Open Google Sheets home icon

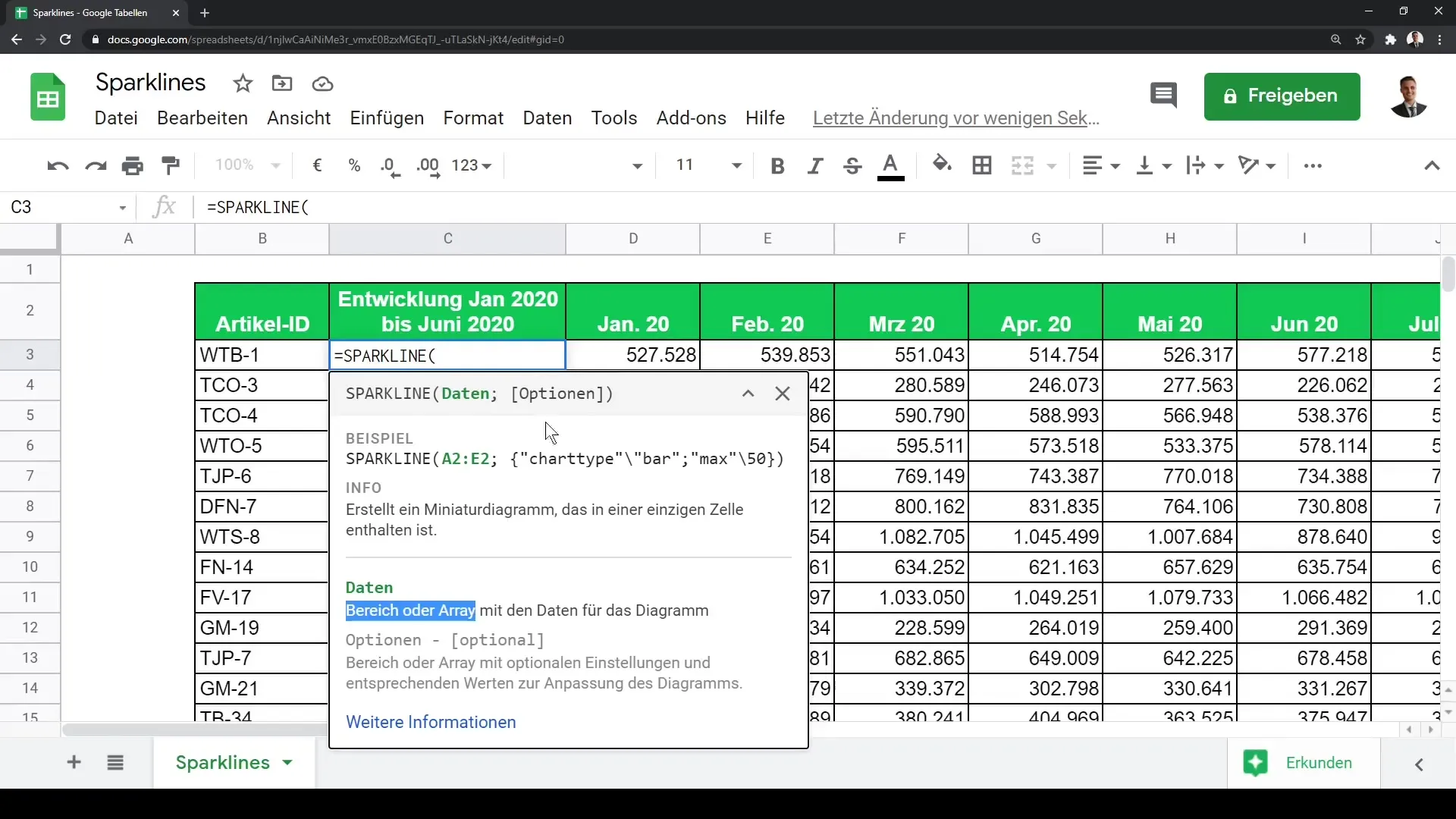pos(48,97)
